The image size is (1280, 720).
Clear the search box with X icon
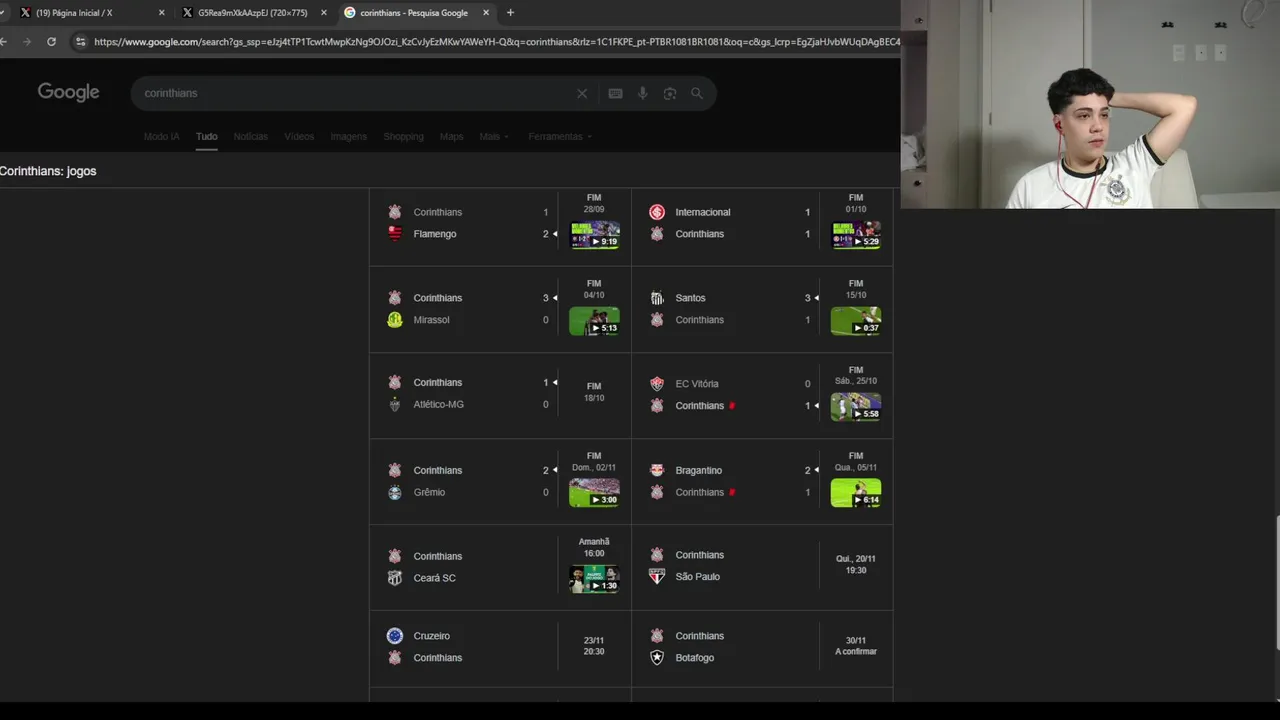582,93
